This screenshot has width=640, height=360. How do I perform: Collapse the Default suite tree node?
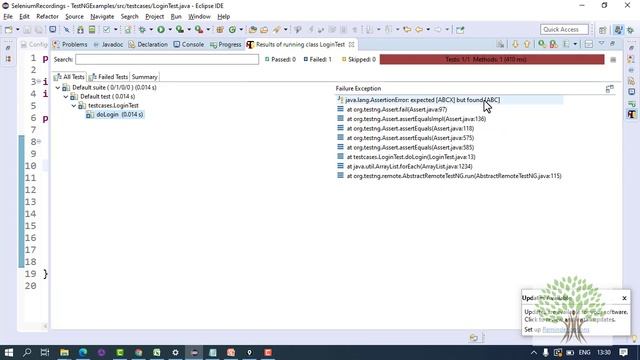pyautogui.click(x=58, y=87)
